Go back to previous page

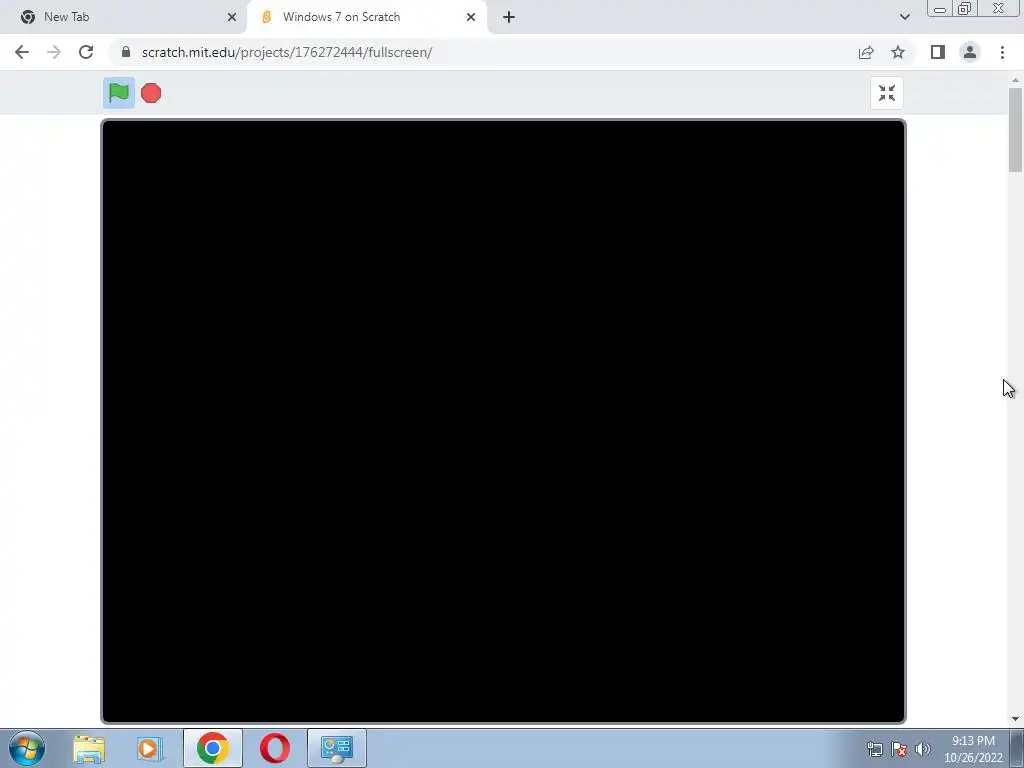click(22, 52)
